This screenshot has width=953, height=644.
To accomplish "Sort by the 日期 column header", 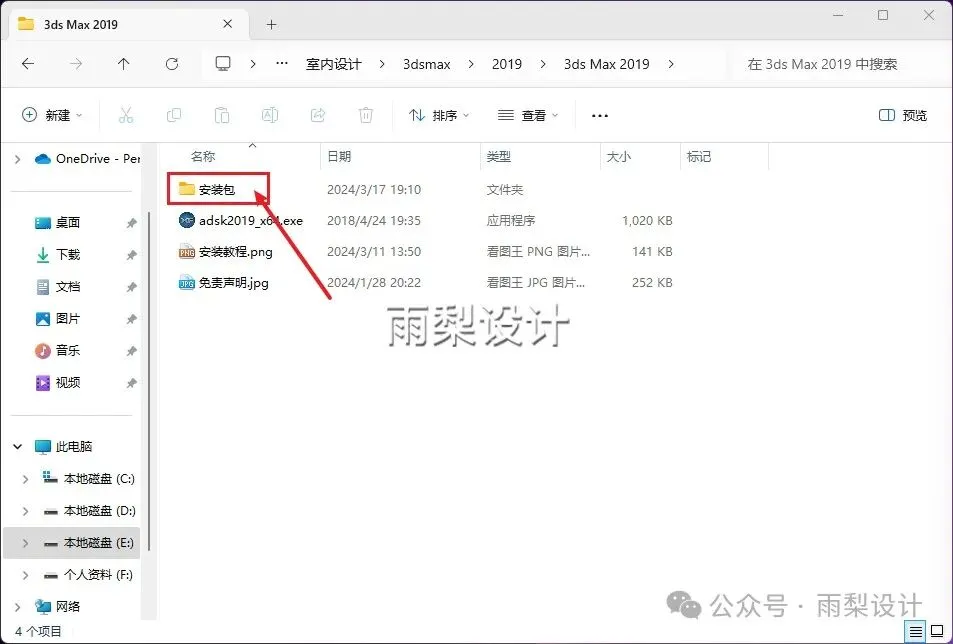I will click(x=339, y=157).
